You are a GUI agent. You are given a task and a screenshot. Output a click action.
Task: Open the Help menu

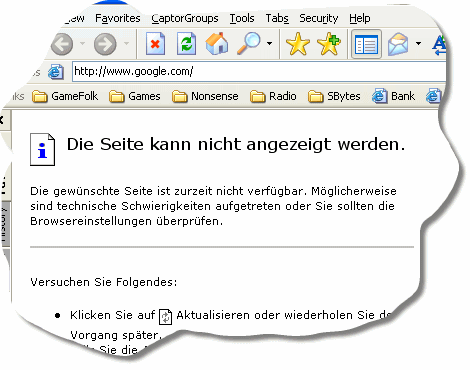click(x=360, y=18)
